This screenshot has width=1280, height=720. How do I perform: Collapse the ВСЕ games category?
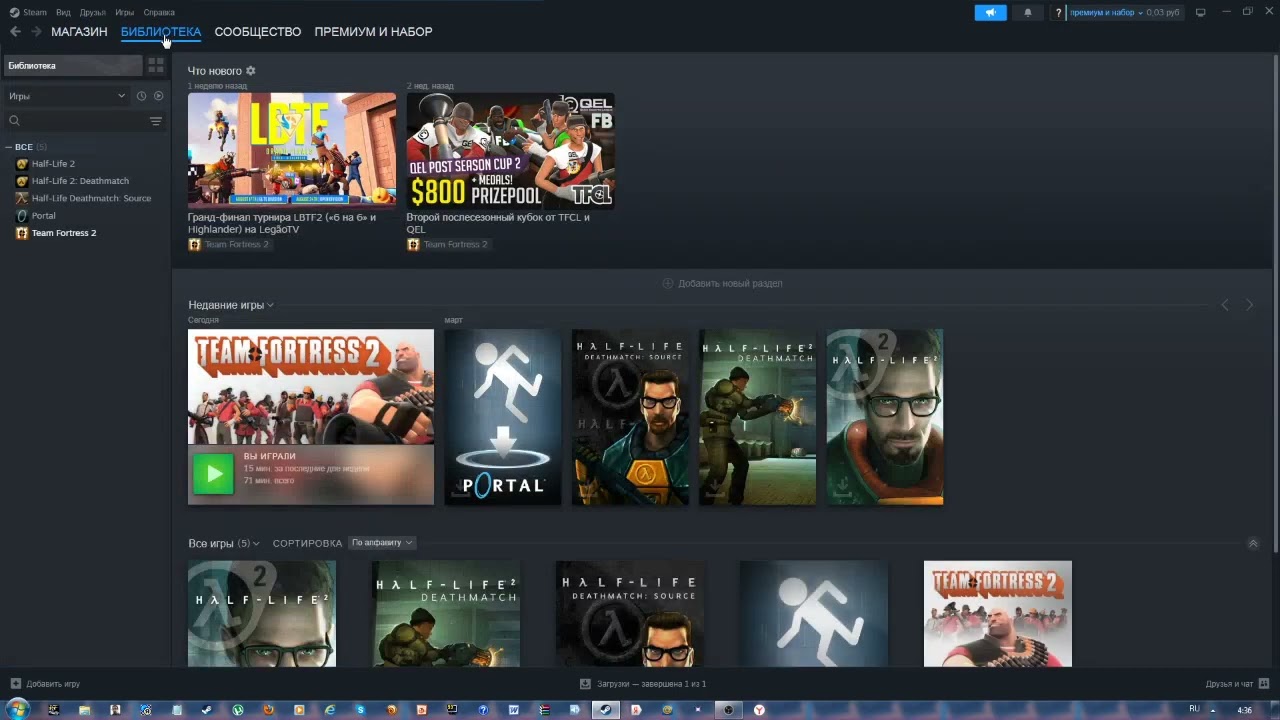(x=9, y=147)
